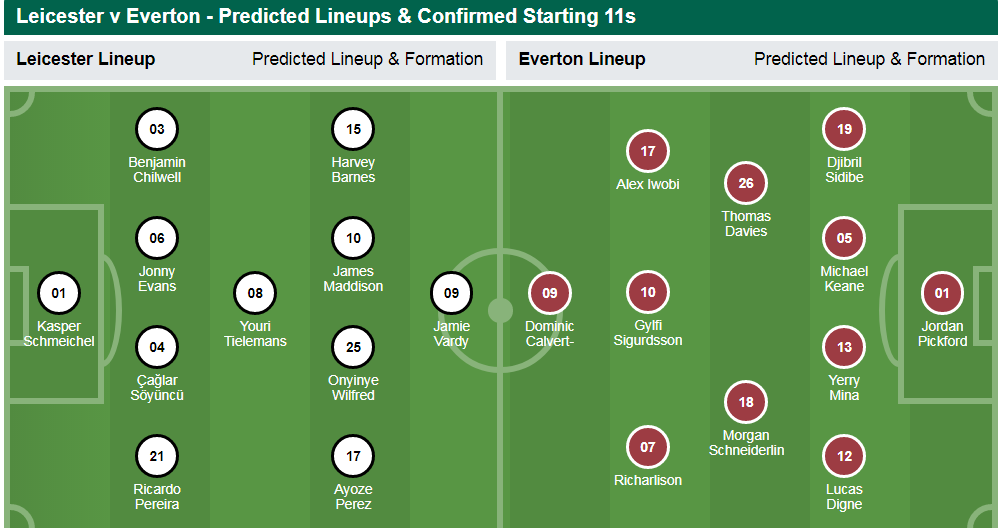
Task: Click the Morgan Schneiderlin name label
Action: (746, 443)
